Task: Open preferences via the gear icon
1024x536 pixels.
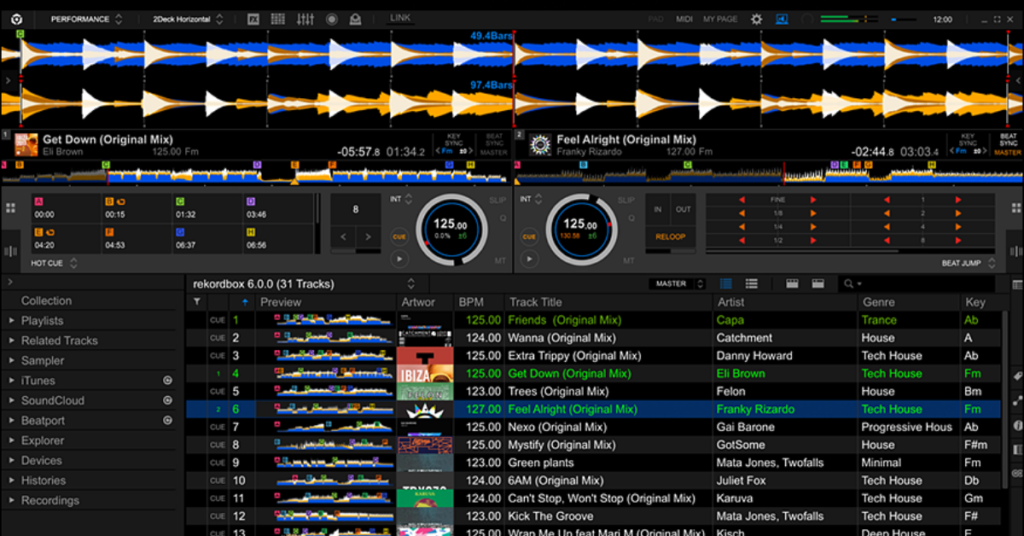Action: coord(756,19)
